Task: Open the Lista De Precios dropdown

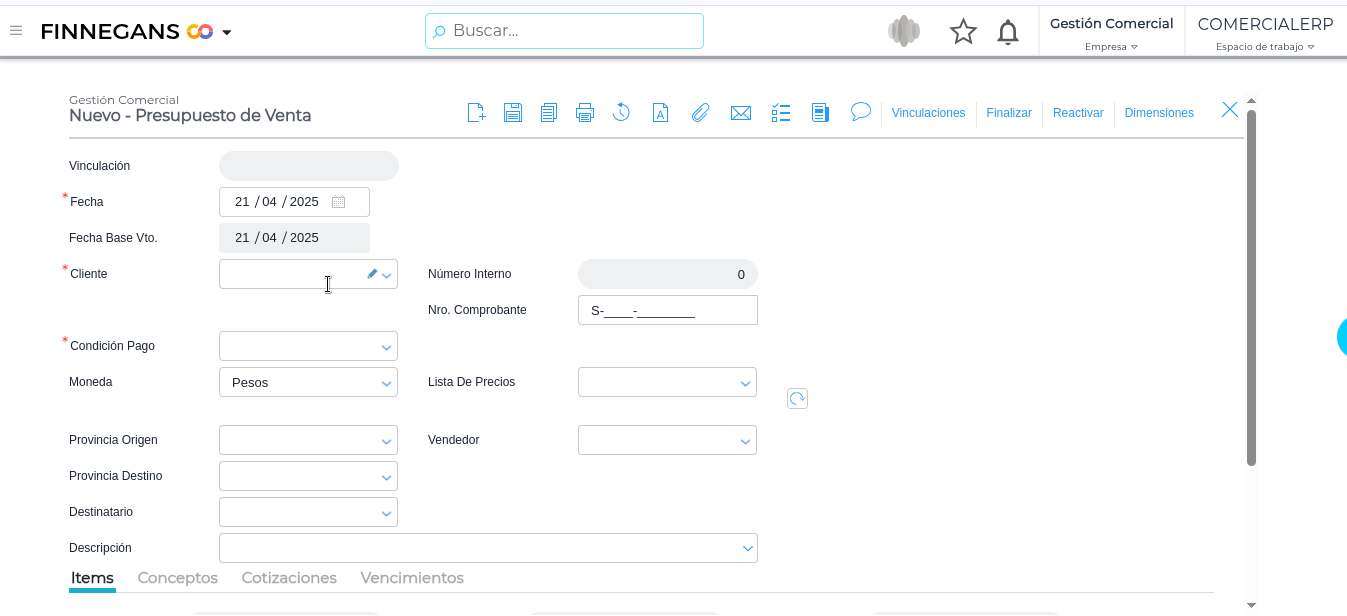Action: coord(745,383)
